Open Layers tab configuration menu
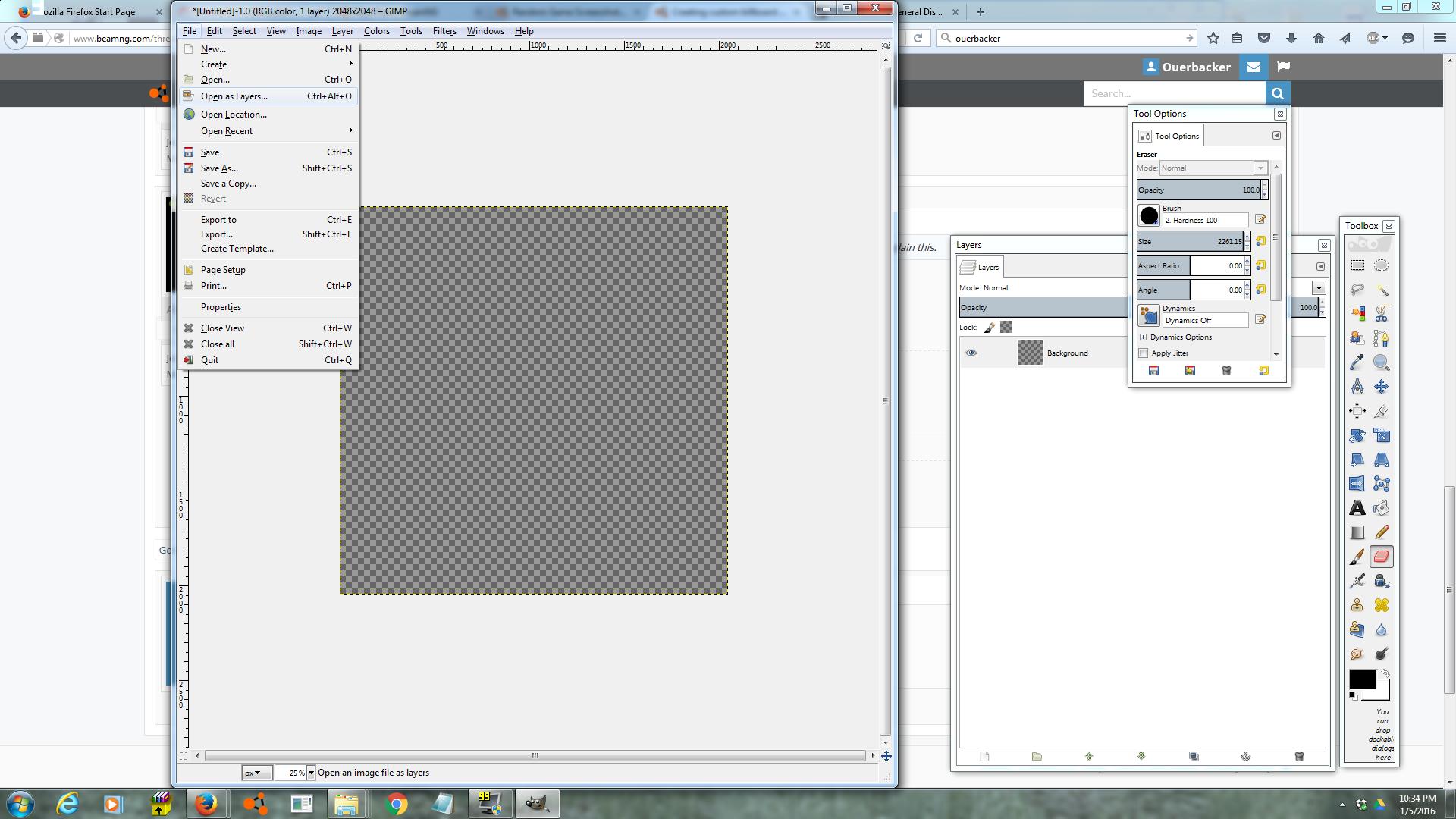Viewport: 1456px width, 819px height. (x=1320, y=267)
